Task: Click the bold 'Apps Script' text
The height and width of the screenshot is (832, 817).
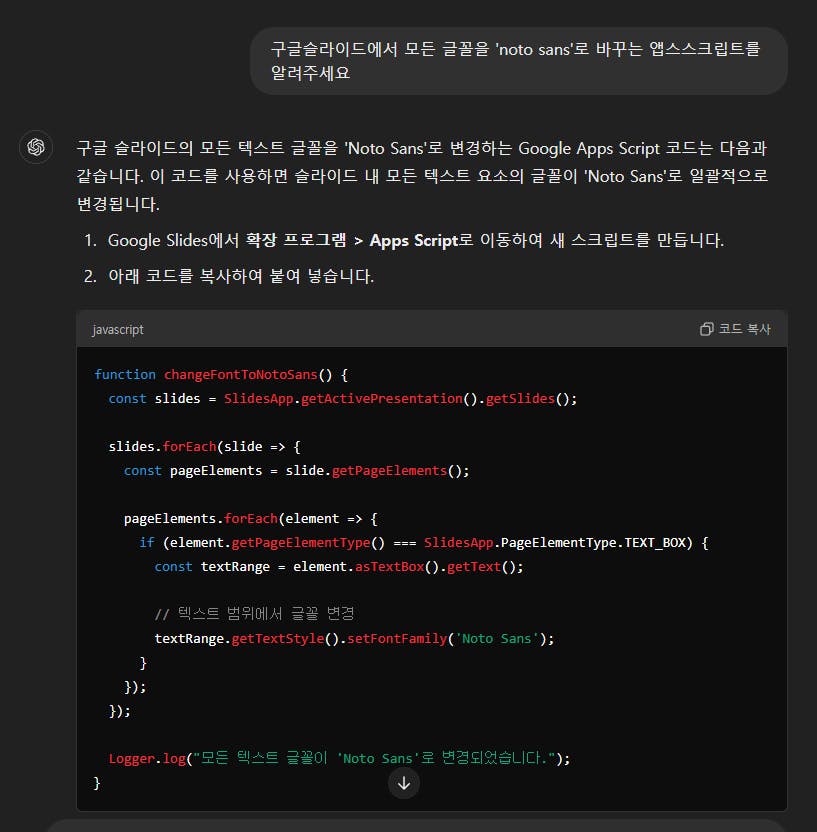Action: coord(414,240)
